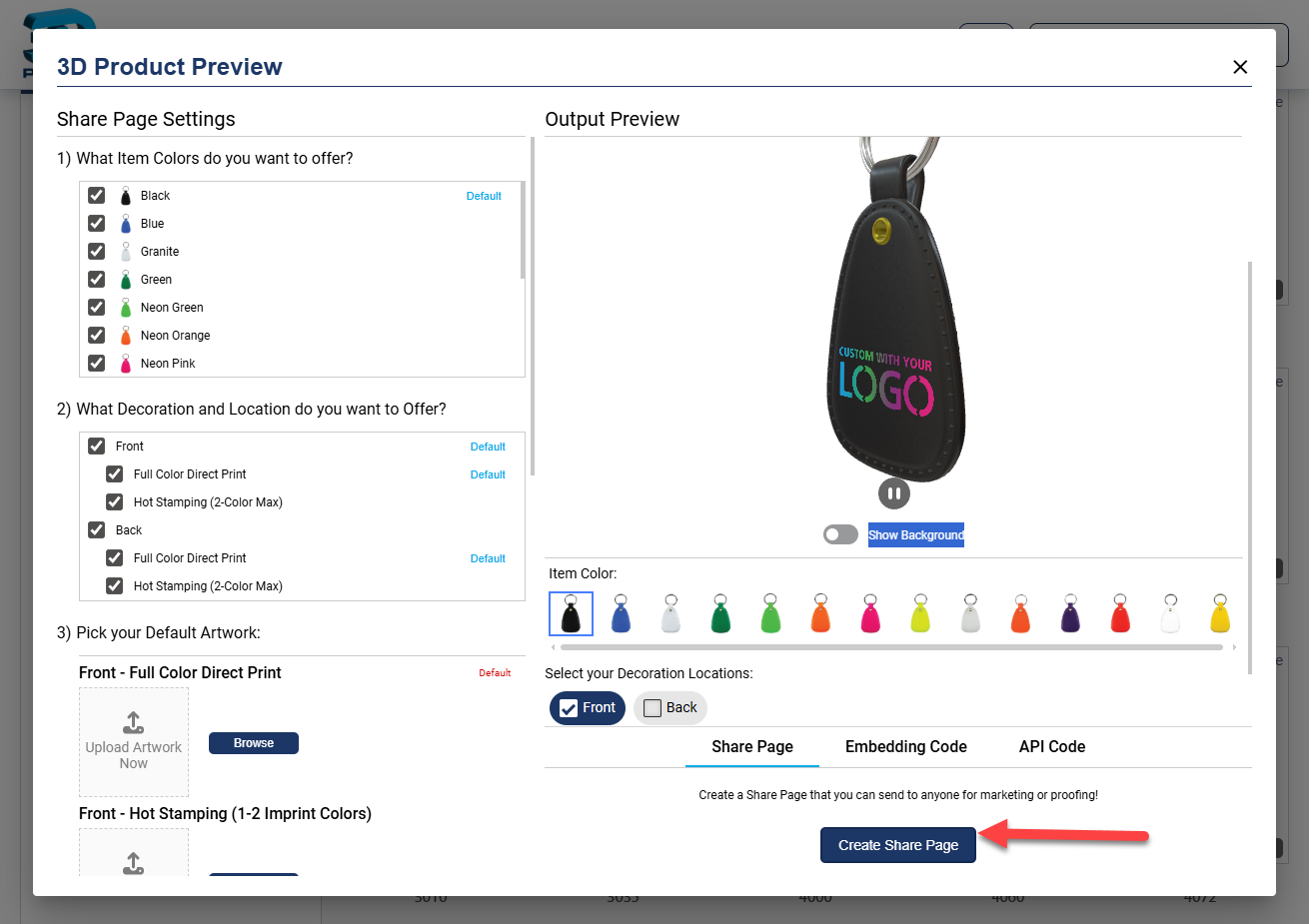Click the keychain icon beside Neon Orange
Viewport: 1313px width, 924px height.
point(126,336)
